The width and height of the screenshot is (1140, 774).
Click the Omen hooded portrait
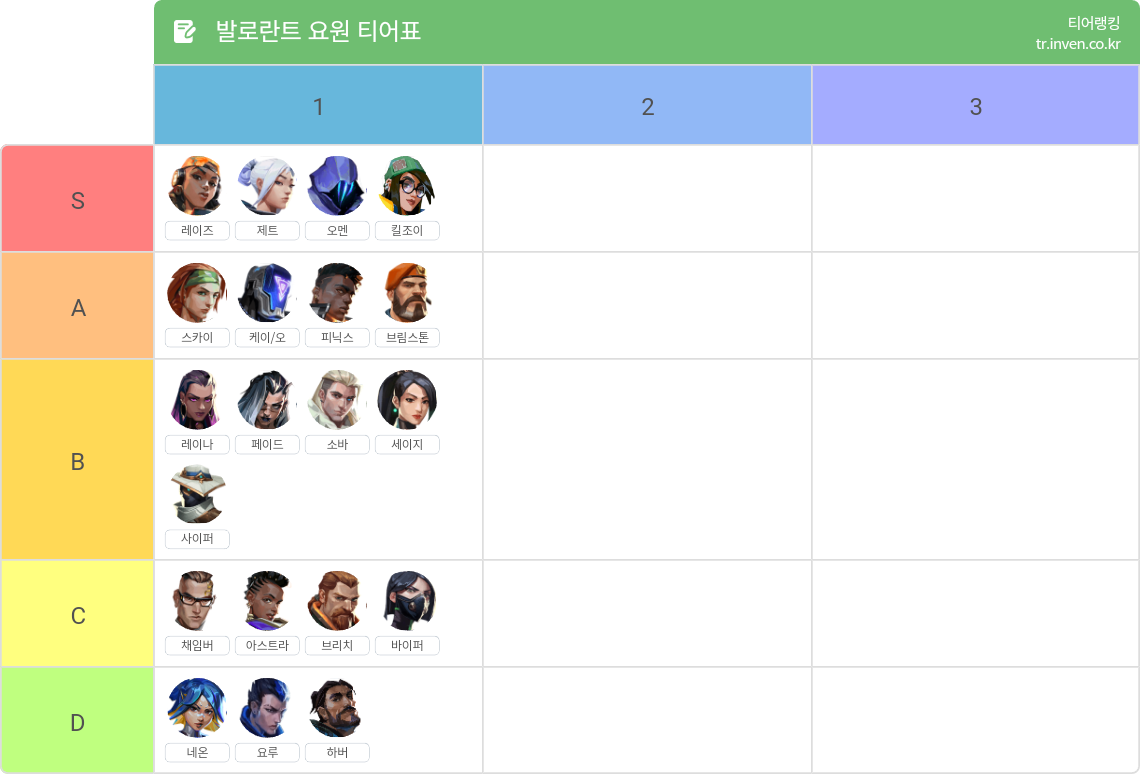(x=337, y=185)
